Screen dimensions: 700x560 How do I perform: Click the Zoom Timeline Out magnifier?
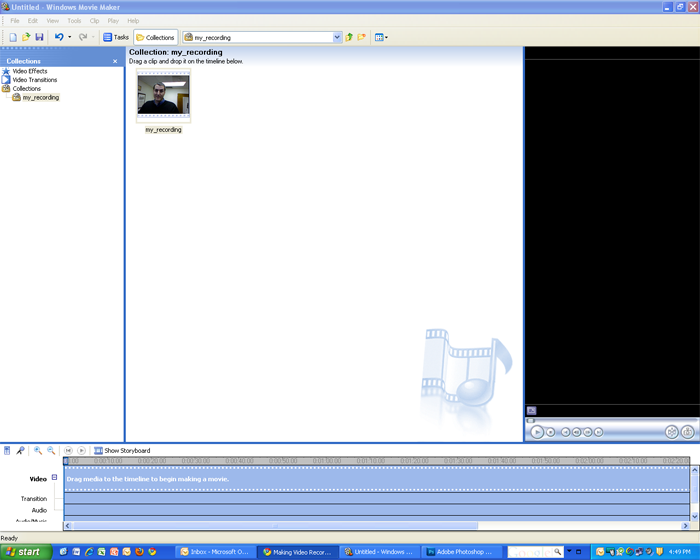(51, 451)
